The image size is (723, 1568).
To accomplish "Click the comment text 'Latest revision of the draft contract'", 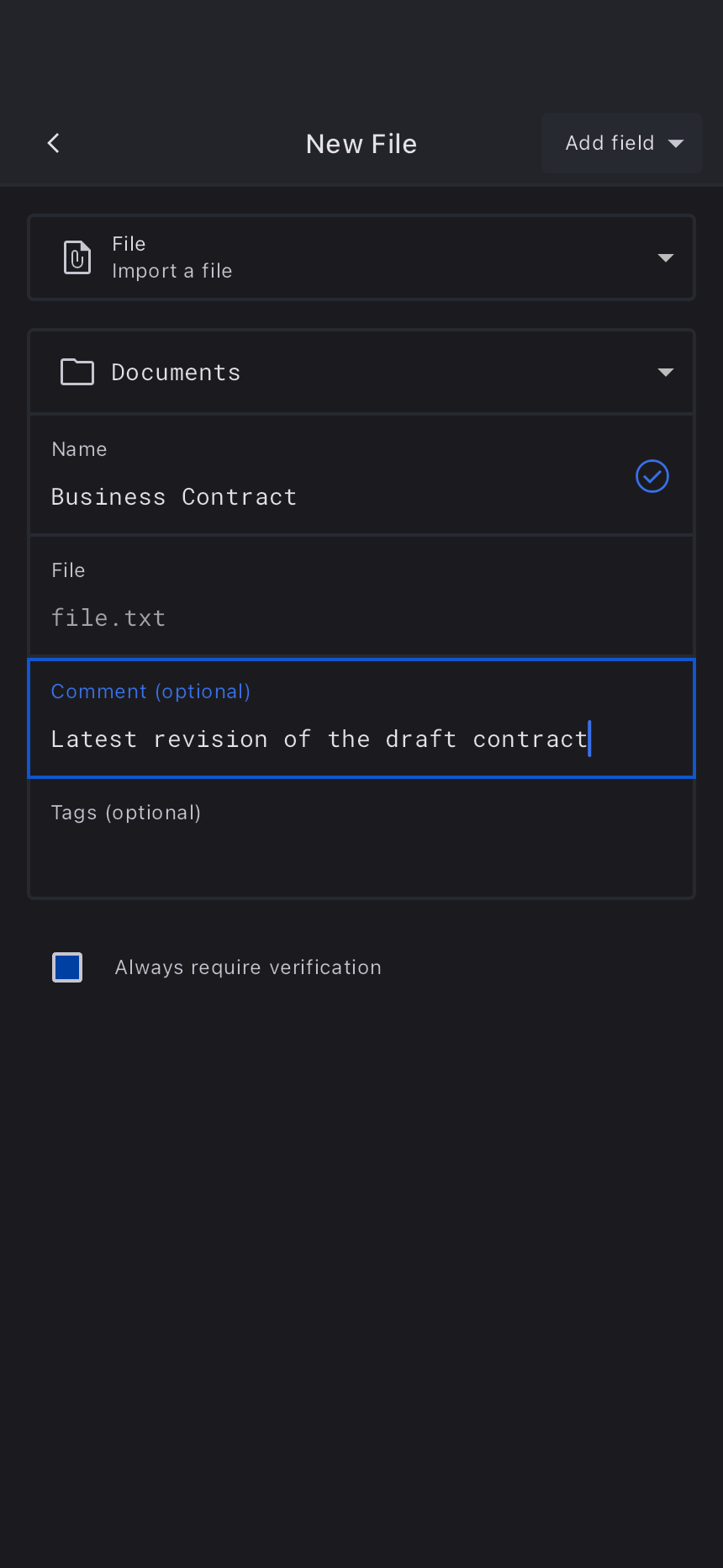I will tap(319, 739).
